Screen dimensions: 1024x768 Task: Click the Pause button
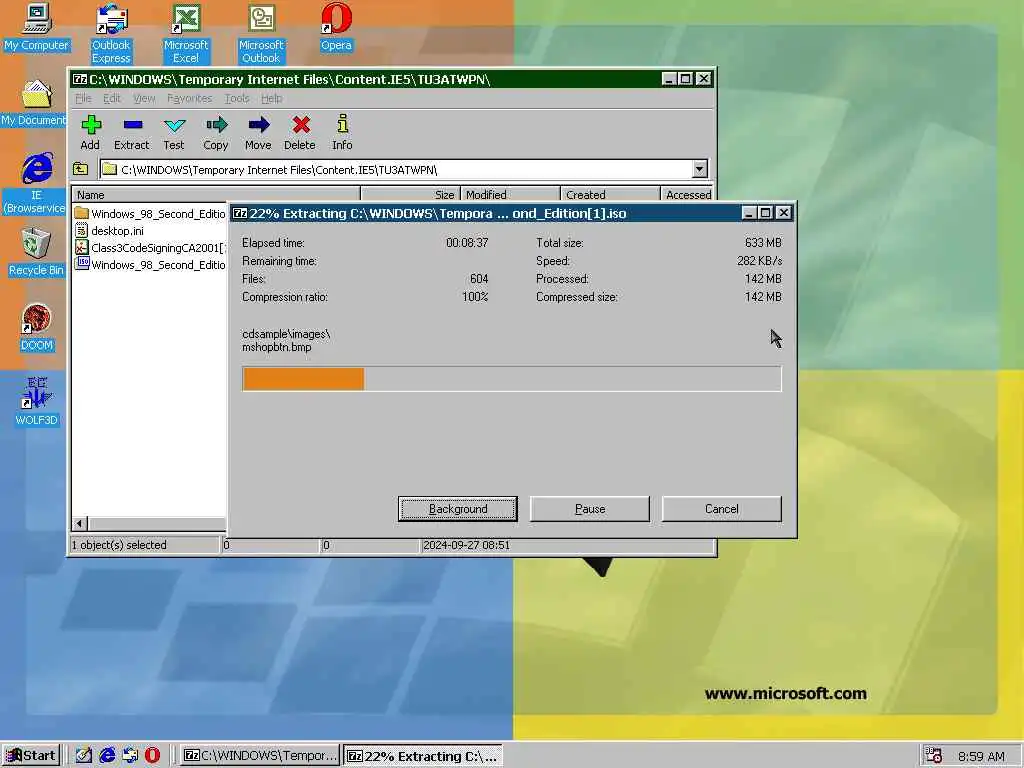pyautogui.click(x=590, y=509)
